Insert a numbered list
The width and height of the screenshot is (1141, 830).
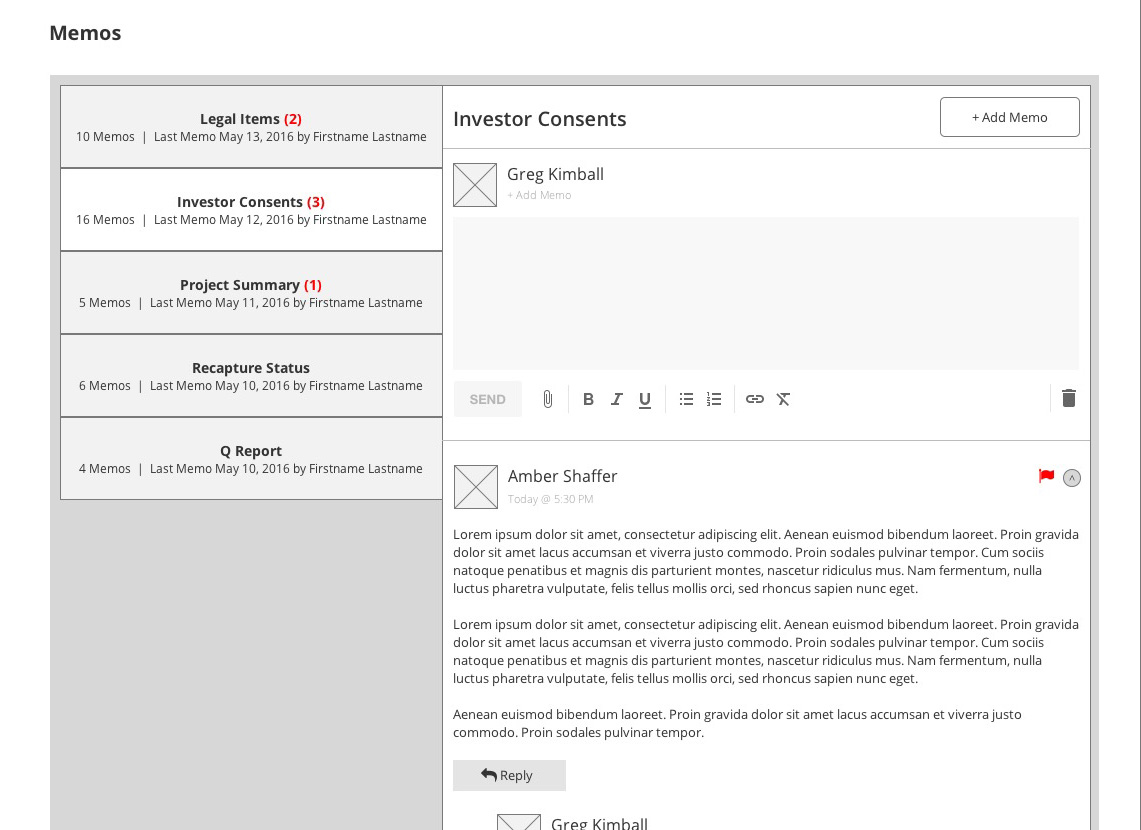[x=714, y=399]
